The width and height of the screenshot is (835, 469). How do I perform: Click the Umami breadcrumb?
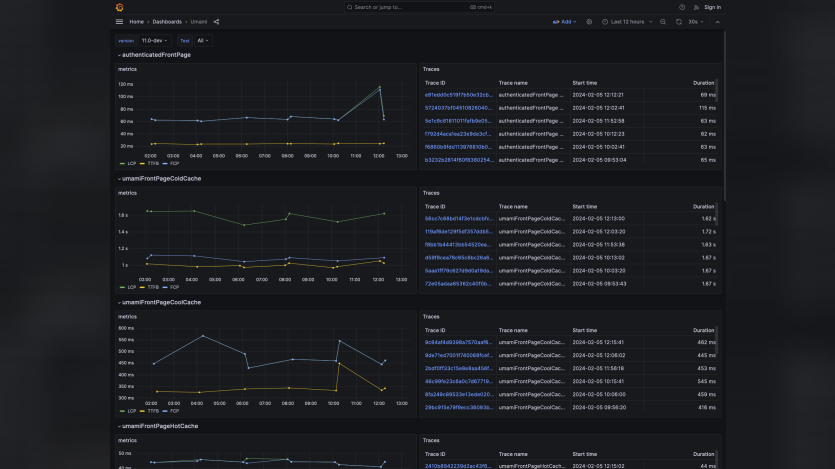(x=199, y=22)
